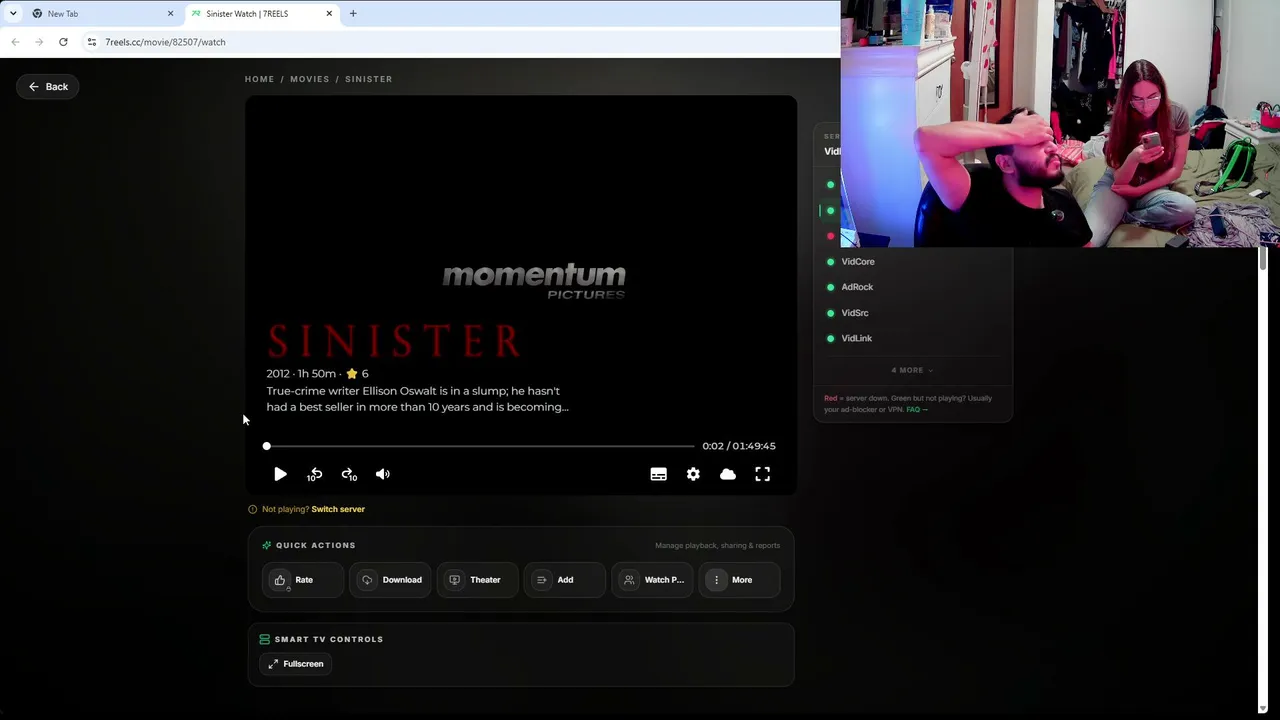The image size is (1280, 720).
Task: View site information icon in address bar
Action: coord(92,42)
